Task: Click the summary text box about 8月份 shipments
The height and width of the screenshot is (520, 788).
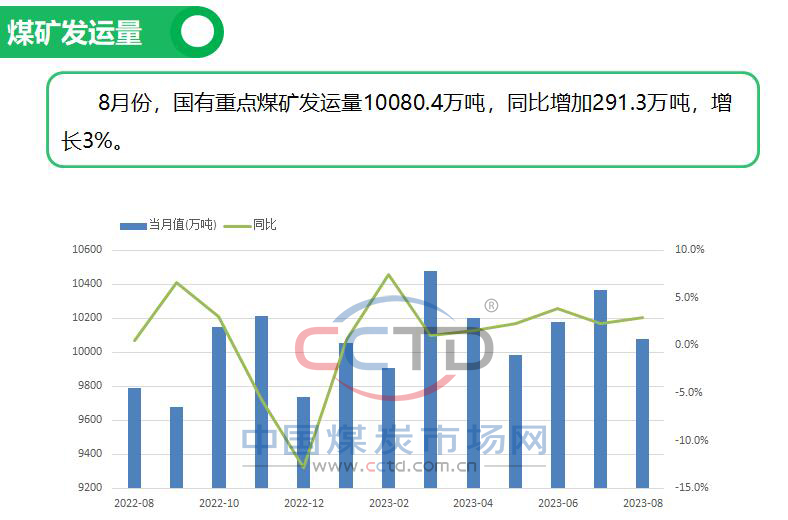Action: tap(403, 119)
